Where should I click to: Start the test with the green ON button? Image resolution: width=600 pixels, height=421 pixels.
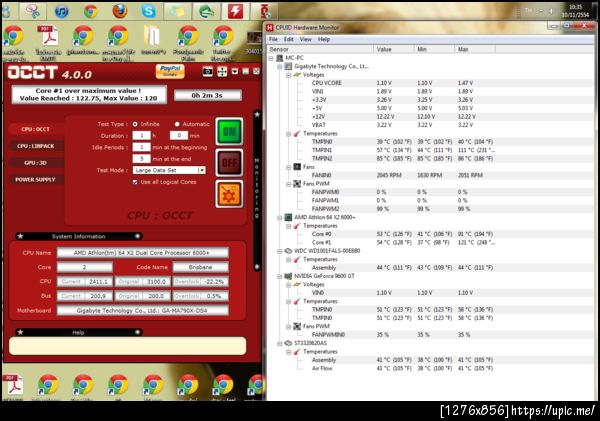(x=229, y=132)
